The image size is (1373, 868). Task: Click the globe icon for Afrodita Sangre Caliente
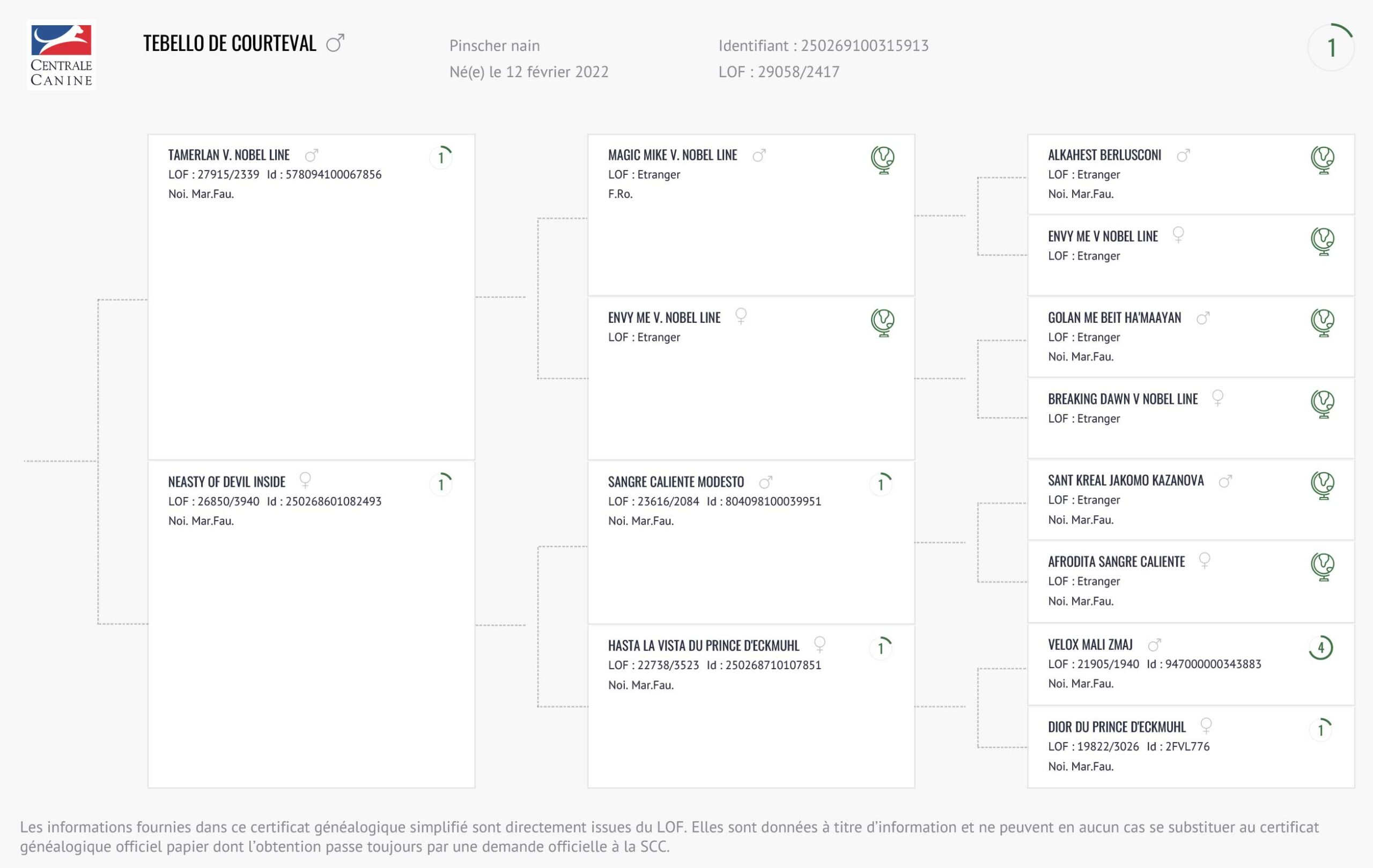(1322, 567)
